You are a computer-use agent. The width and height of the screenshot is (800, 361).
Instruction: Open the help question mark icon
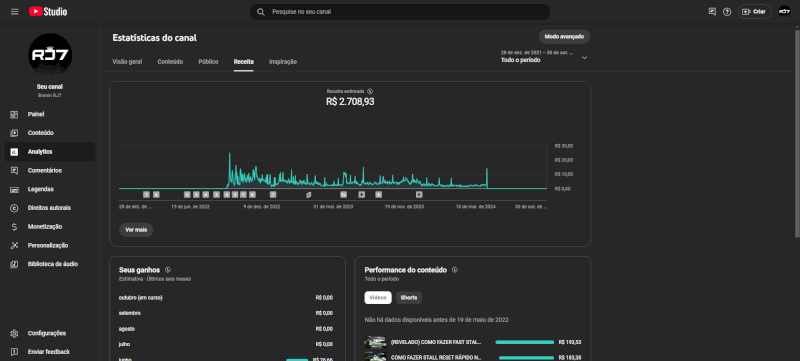pyautogui.click(x=727, y=12)
